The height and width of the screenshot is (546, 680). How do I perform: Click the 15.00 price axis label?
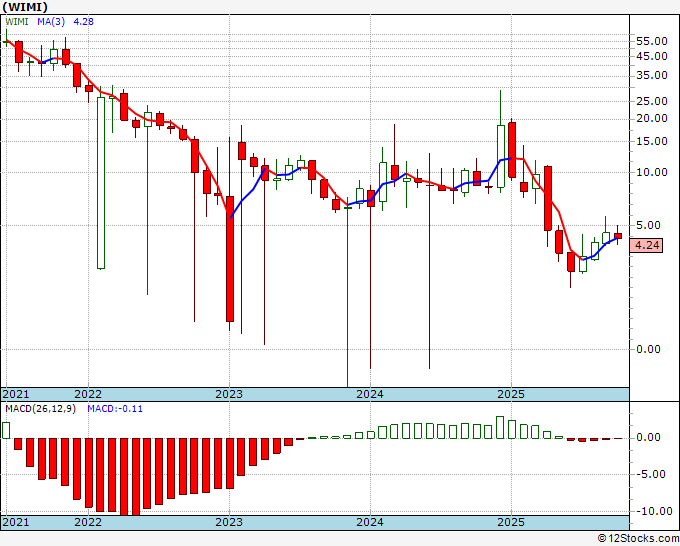[x=651, y=141]
